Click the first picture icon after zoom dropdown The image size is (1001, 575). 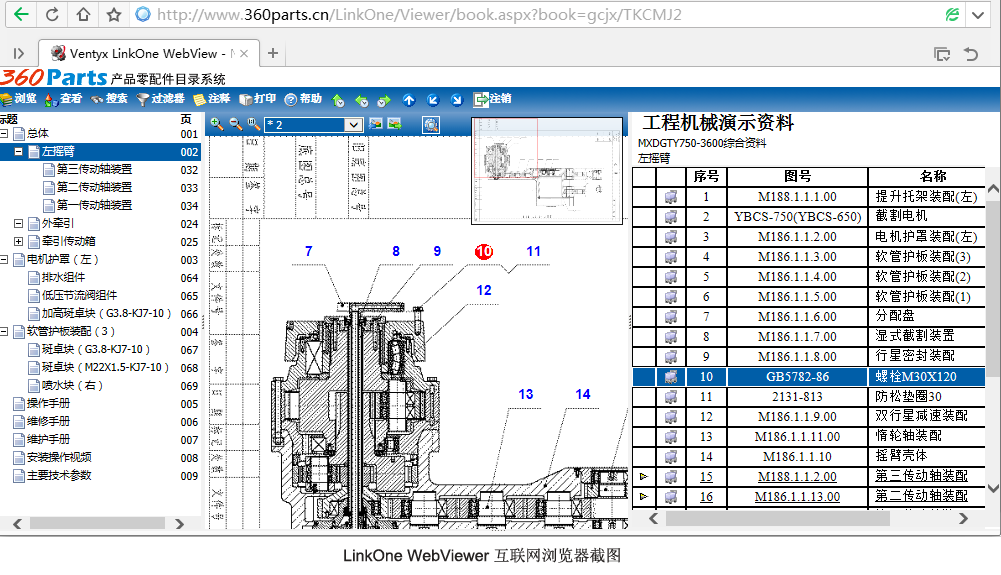point(375,124)
